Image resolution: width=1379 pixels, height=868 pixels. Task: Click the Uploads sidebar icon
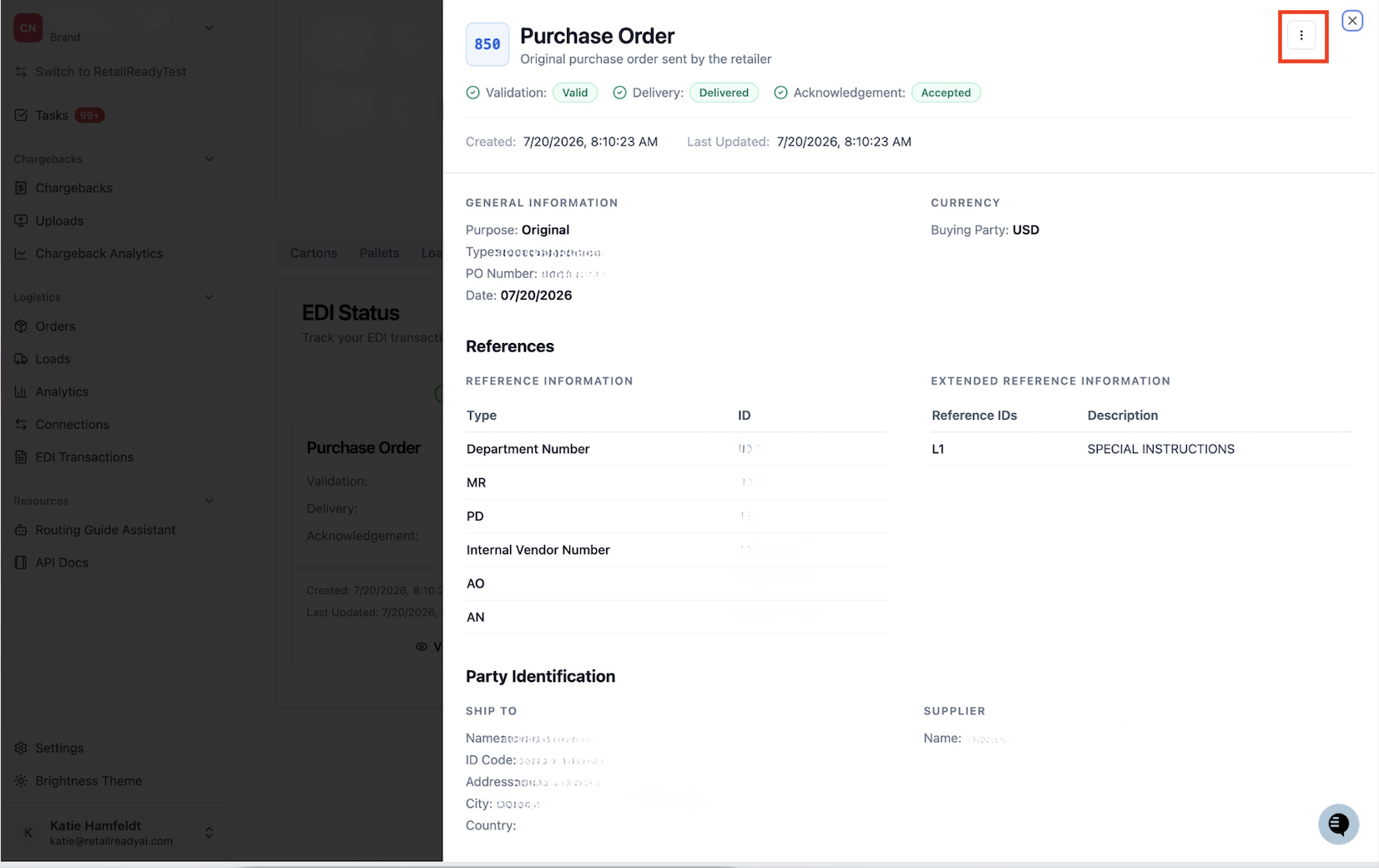[21, 220]
